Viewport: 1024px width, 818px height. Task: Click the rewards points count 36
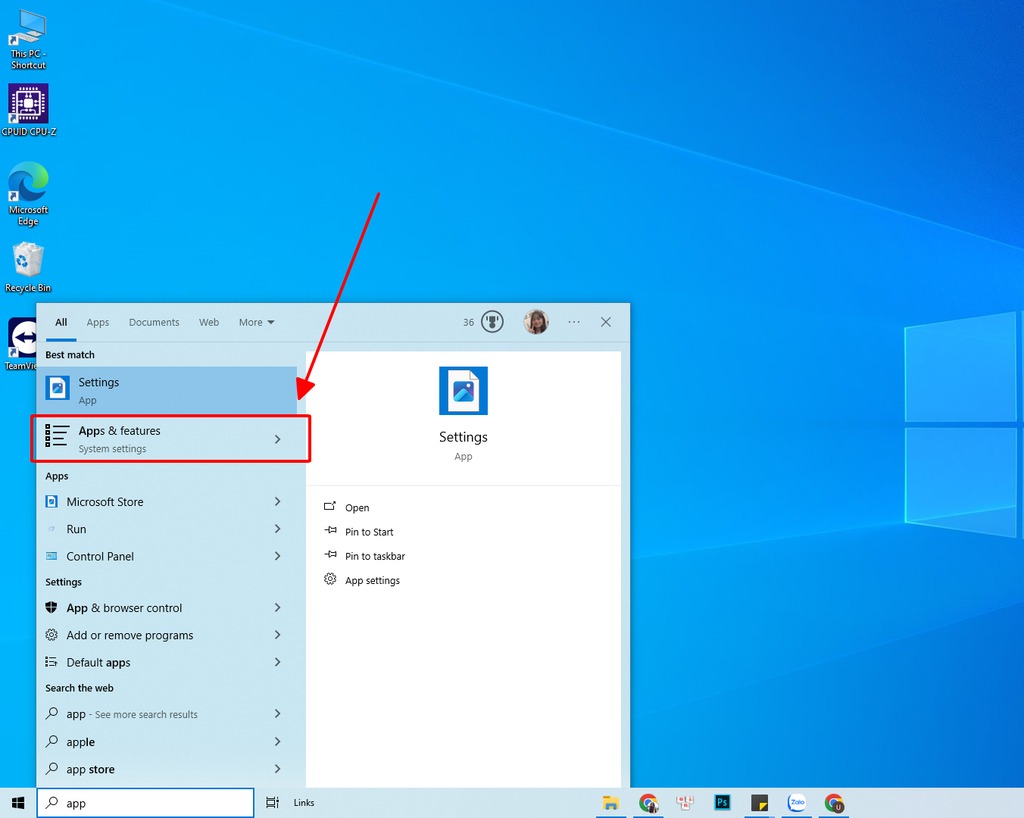tap(468, 322)
